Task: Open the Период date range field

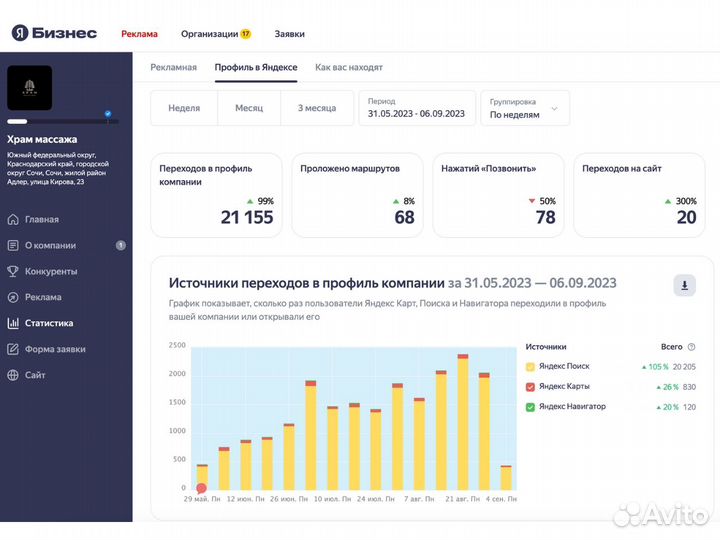Action: [416, 108]
